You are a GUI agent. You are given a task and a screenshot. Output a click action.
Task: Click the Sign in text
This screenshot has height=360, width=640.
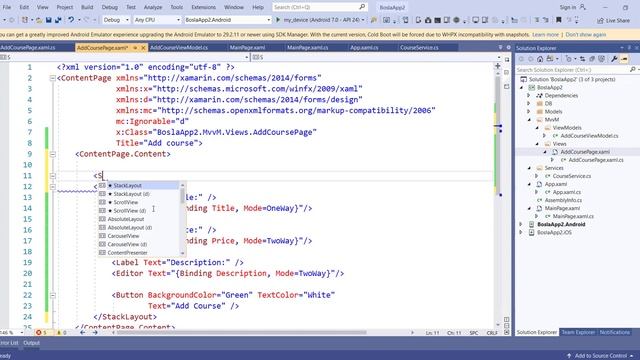point(568,7)
